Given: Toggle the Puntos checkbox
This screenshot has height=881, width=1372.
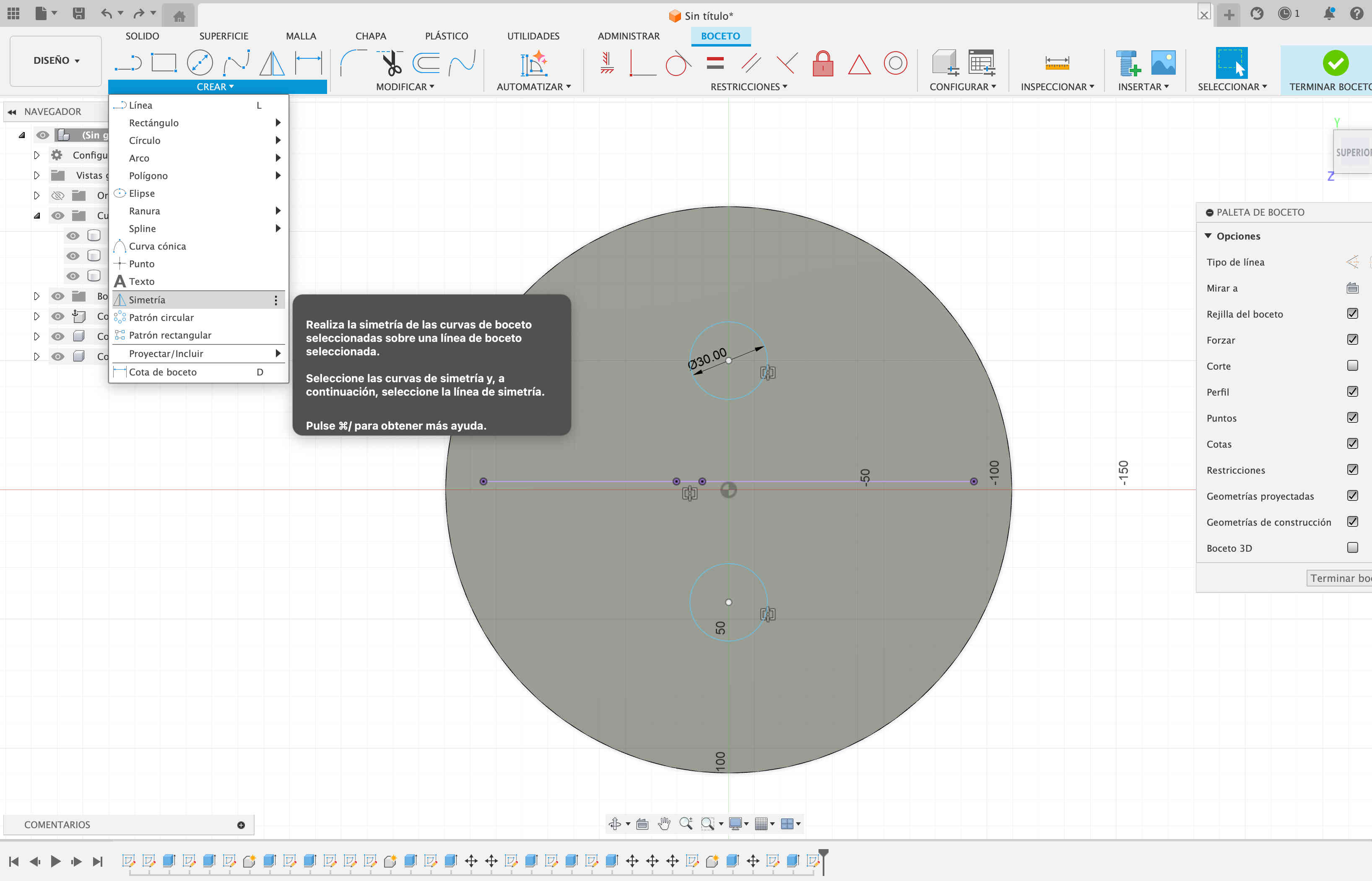Looking at the screenshot, I should (x=1353, y=417).
